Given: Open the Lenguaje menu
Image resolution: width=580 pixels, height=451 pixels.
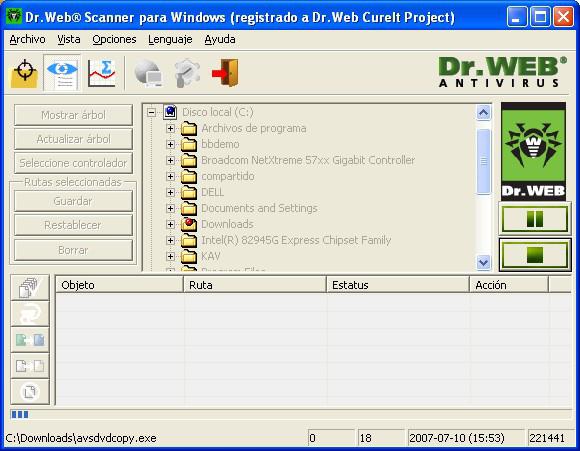Looking at the screenshot, I should [x=170, y=39].
